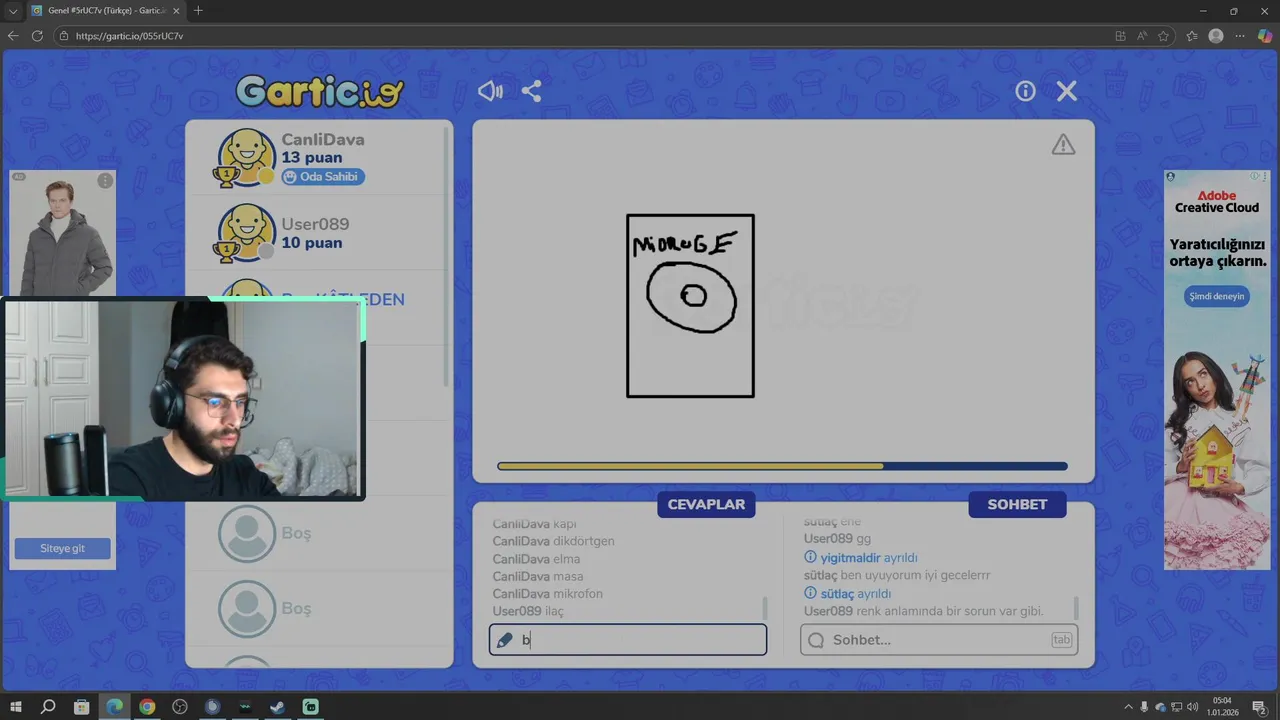Add page to favorites star icon

(x=1164, y=36)
